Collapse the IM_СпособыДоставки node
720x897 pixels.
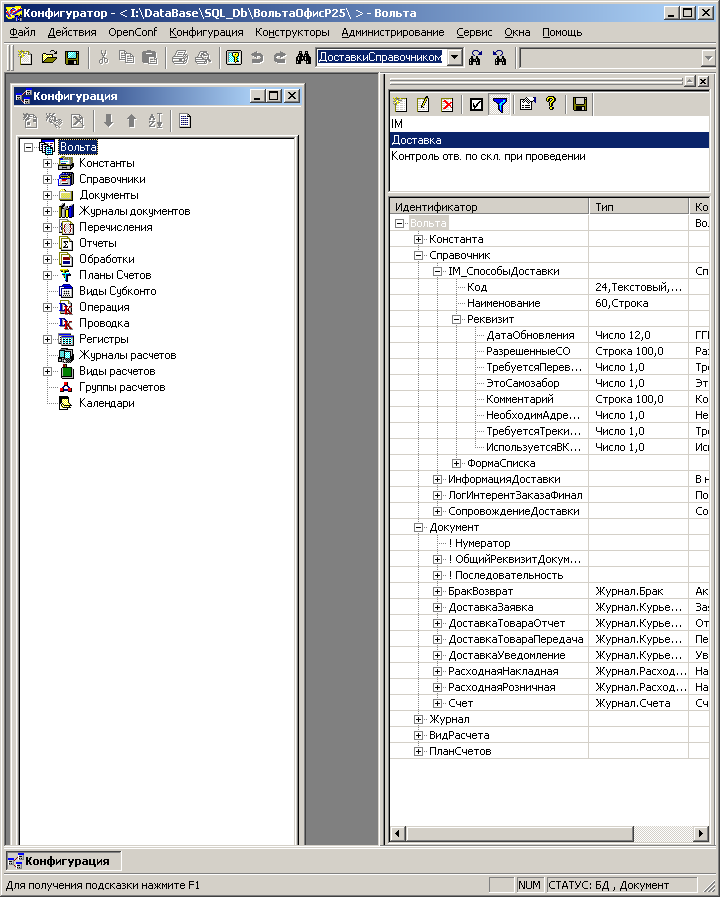pos(438,271)
